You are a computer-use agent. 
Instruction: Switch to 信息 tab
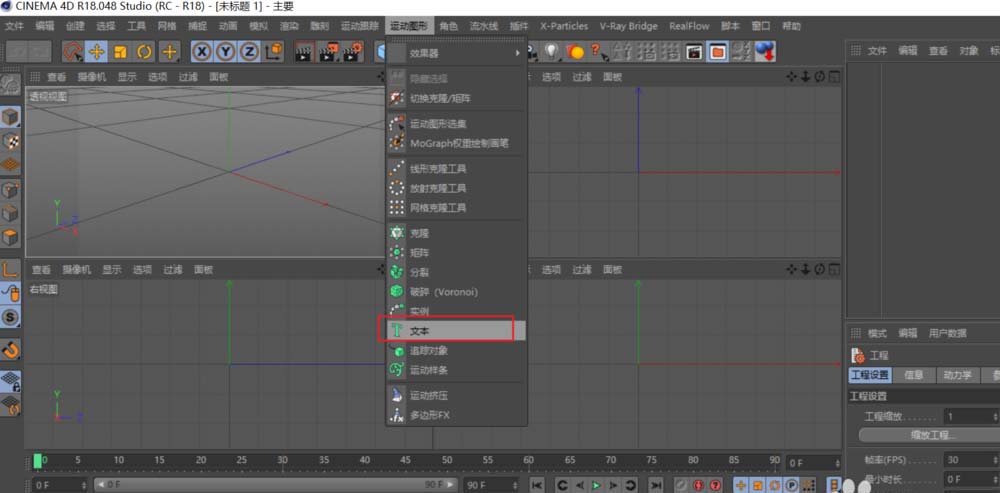[914, 375]
